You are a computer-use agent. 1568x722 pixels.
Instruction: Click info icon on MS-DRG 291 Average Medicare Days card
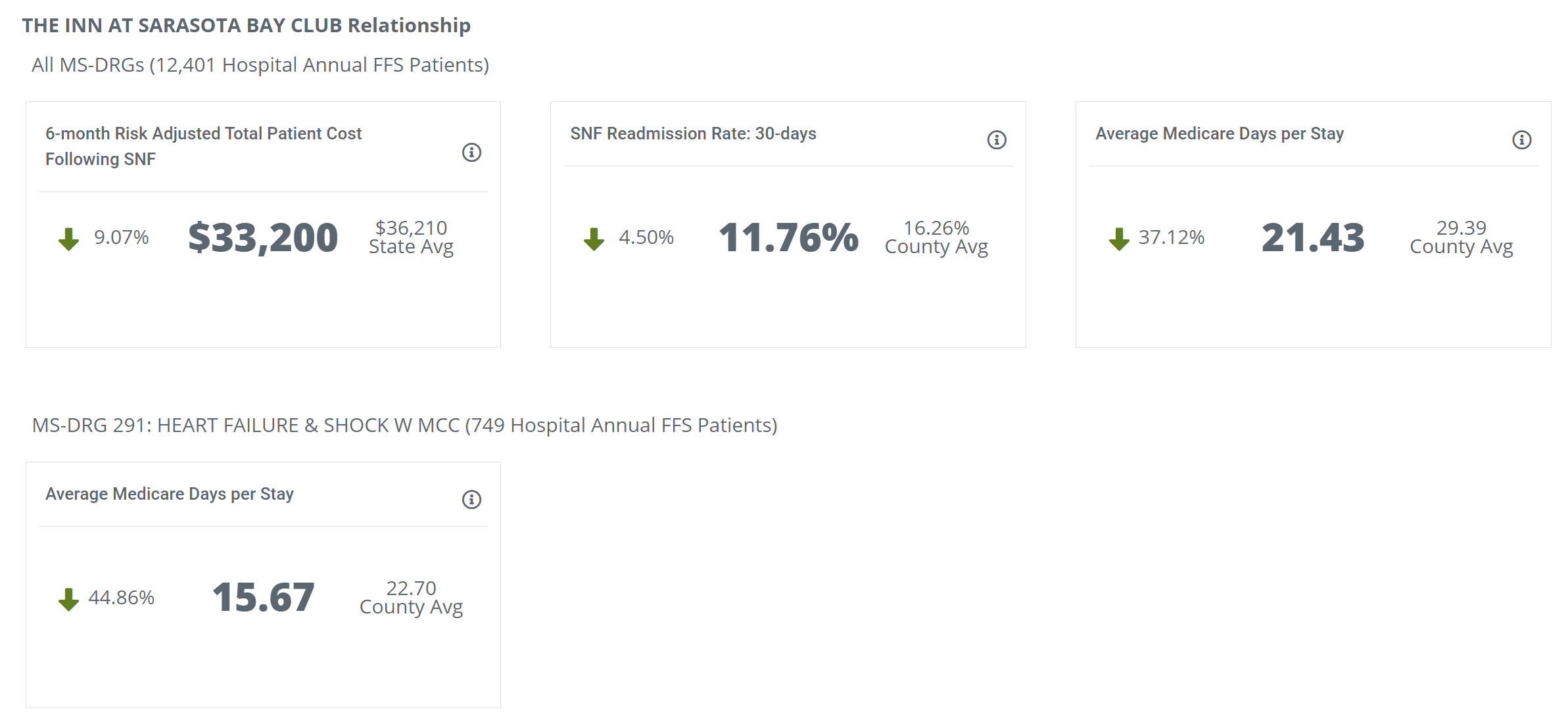pyautogui.click(x=471, y=500)
